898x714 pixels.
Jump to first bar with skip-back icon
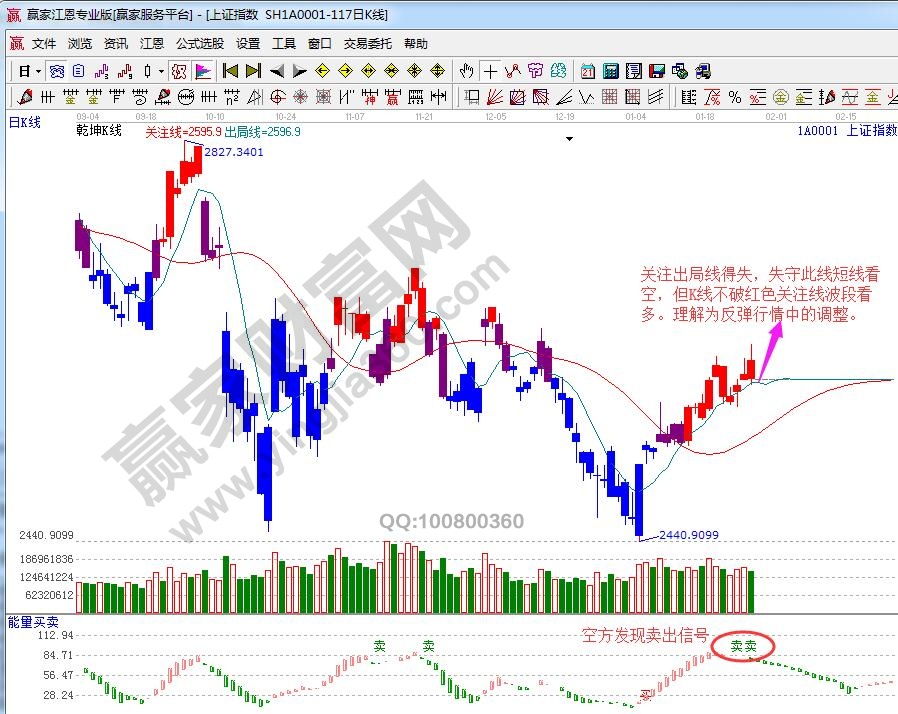point(230,71)
